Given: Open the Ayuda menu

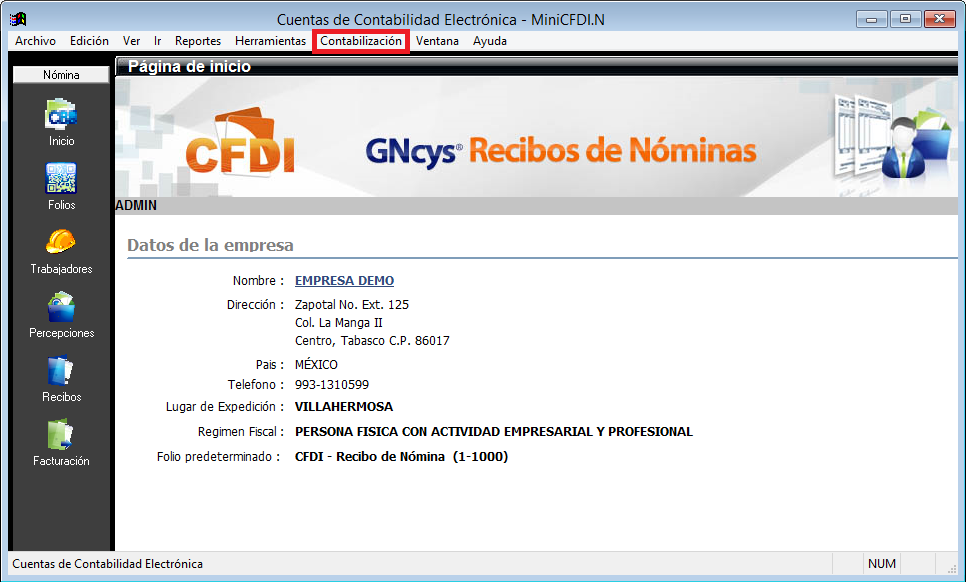Looking at the screenshot, I should [x=490, y=41].
